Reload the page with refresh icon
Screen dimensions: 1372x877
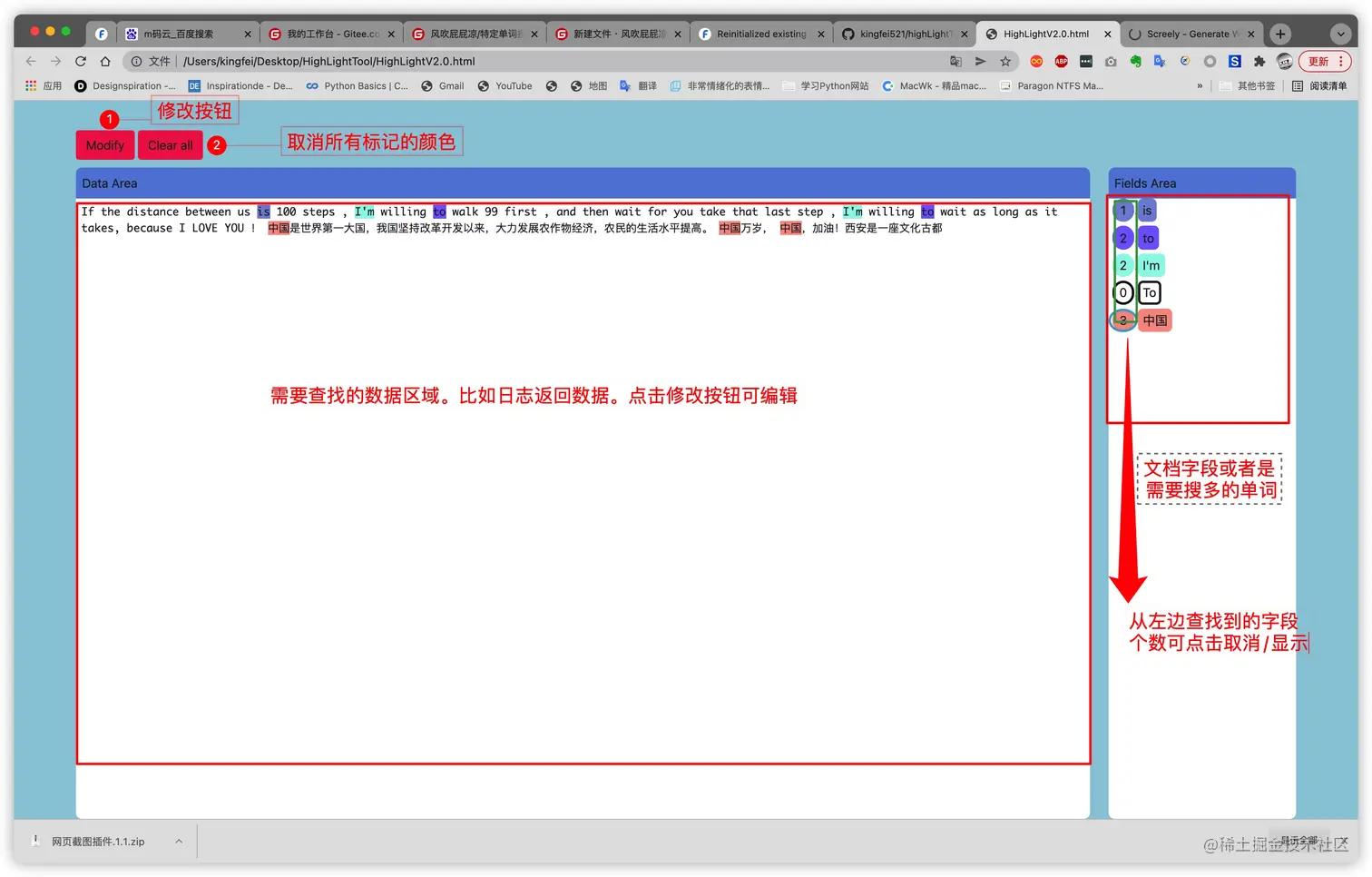[81, 61]
